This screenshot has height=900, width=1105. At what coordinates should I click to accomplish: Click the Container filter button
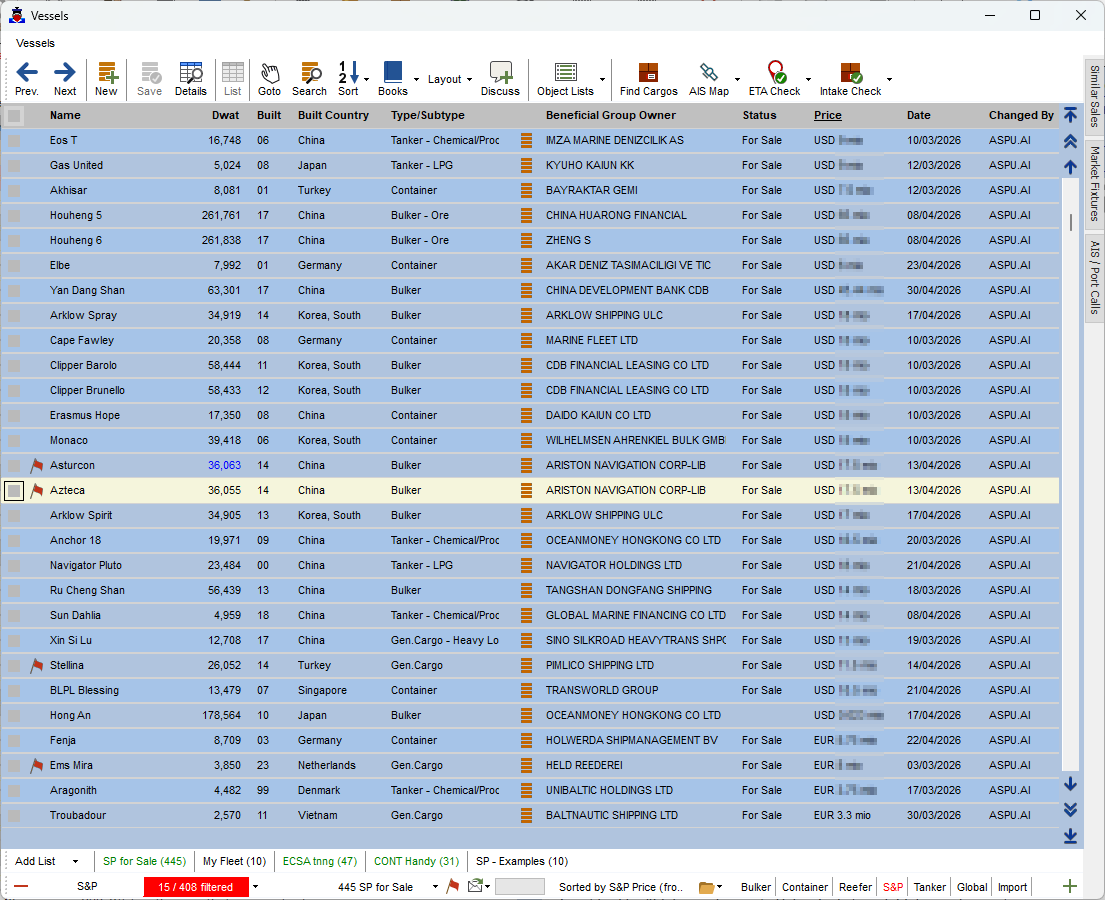805,887
